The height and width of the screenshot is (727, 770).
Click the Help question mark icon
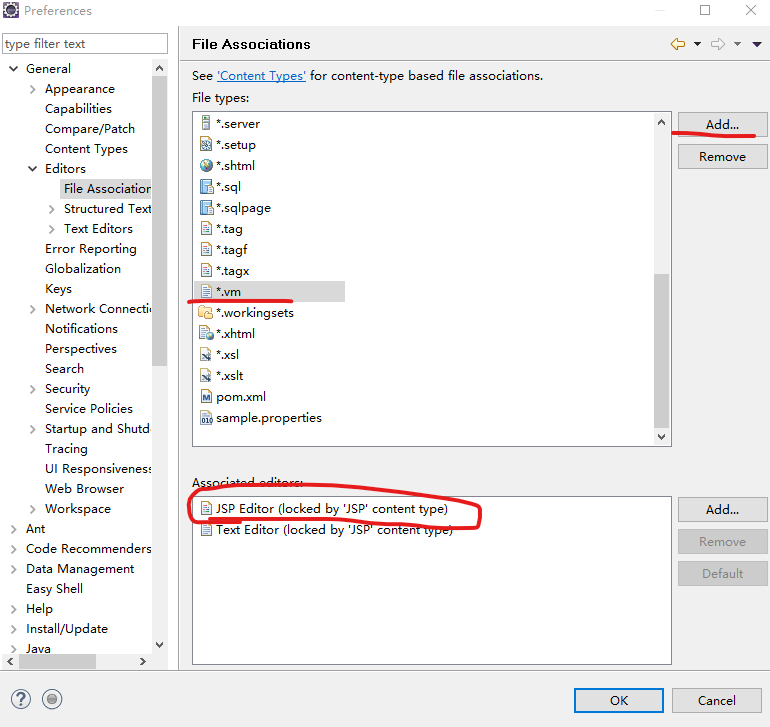21,699
